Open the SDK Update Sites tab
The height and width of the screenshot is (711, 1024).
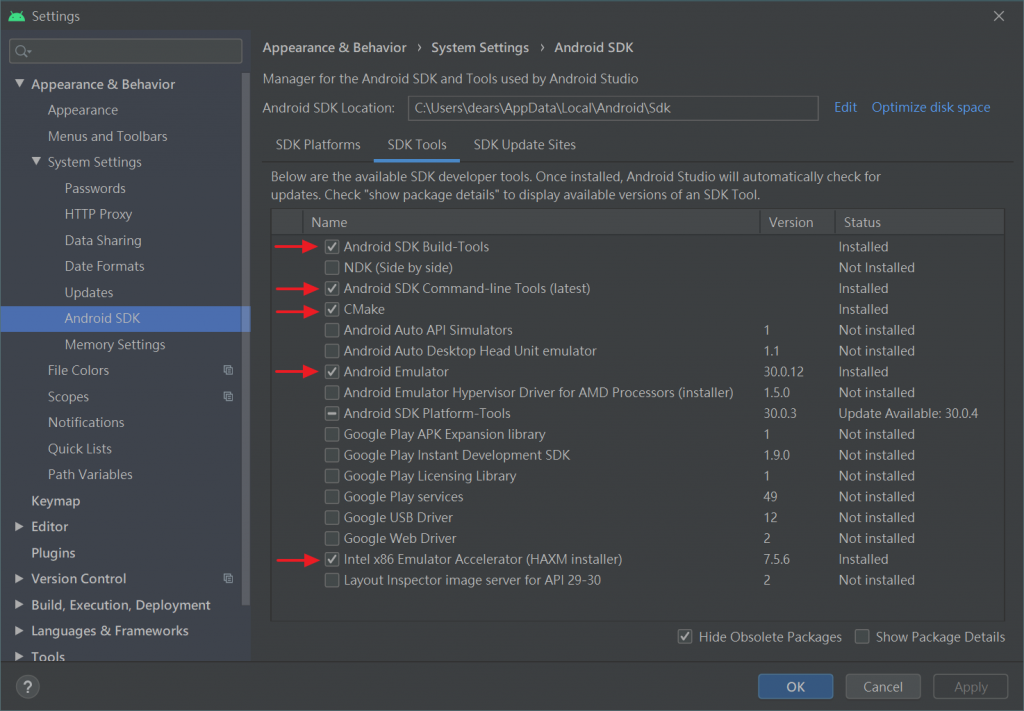click(524, 145)
